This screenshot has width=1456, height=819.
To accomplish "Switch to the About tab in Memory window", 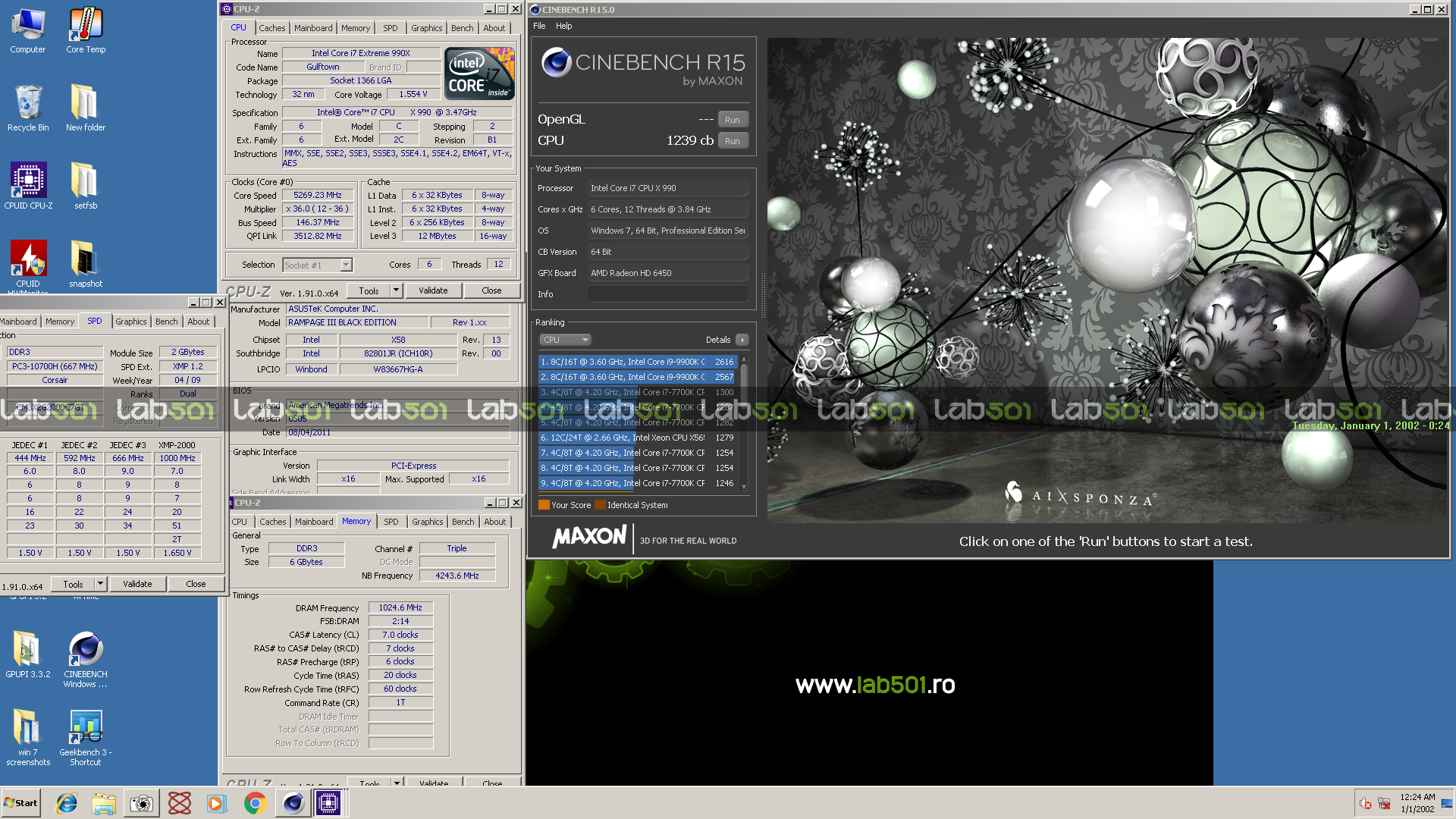I will click(495, 522).
